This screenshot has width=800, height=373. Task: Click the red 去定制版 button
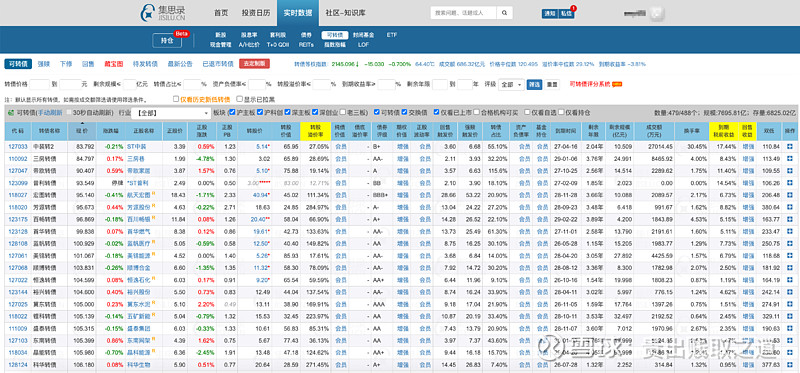(x=254, y=64)
